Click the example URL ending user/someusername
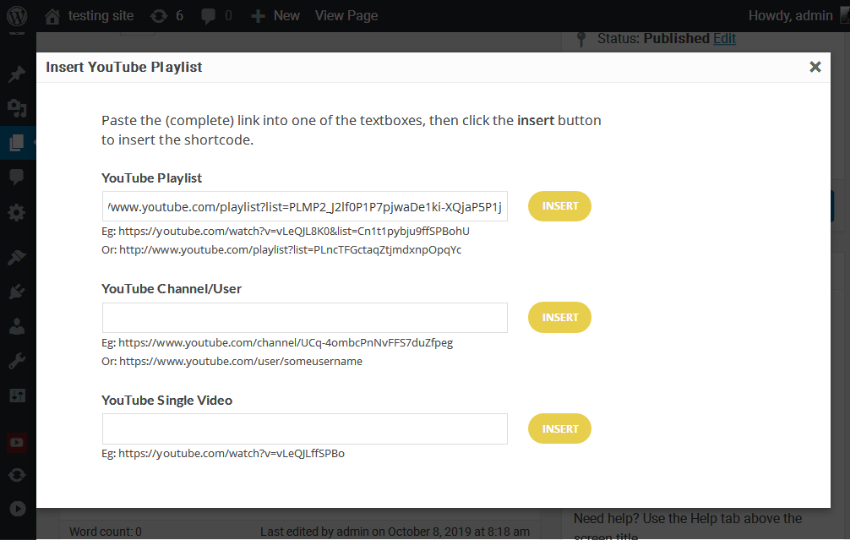The height and width of the screenshot is (540, 850). click(241, 361)
